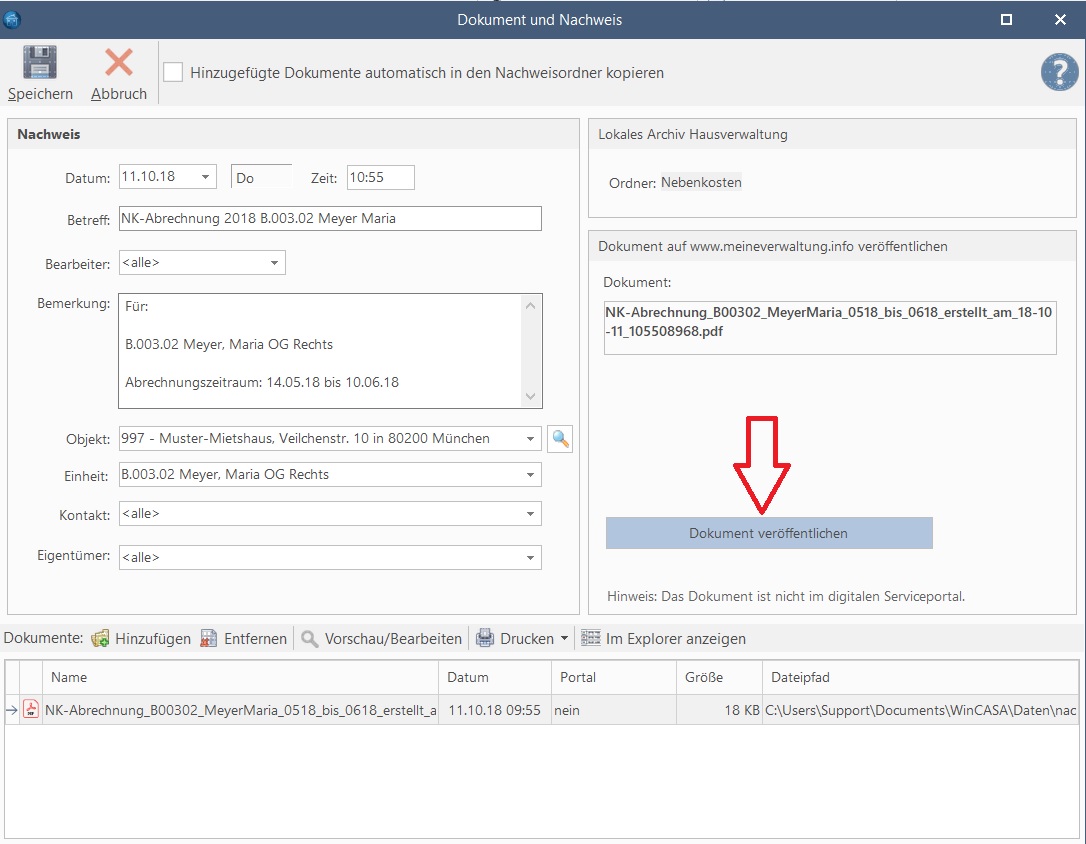Expand the Einheit dropdown list

pyautogui.click(x=530, y=475)
